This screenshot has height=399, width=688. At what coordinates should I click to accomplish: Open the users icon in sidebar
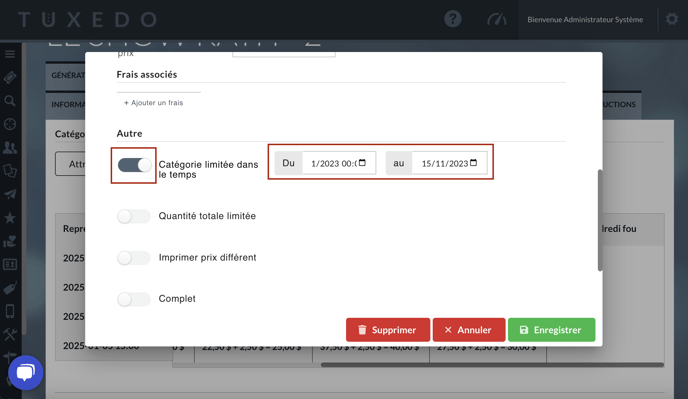point(10,147)
